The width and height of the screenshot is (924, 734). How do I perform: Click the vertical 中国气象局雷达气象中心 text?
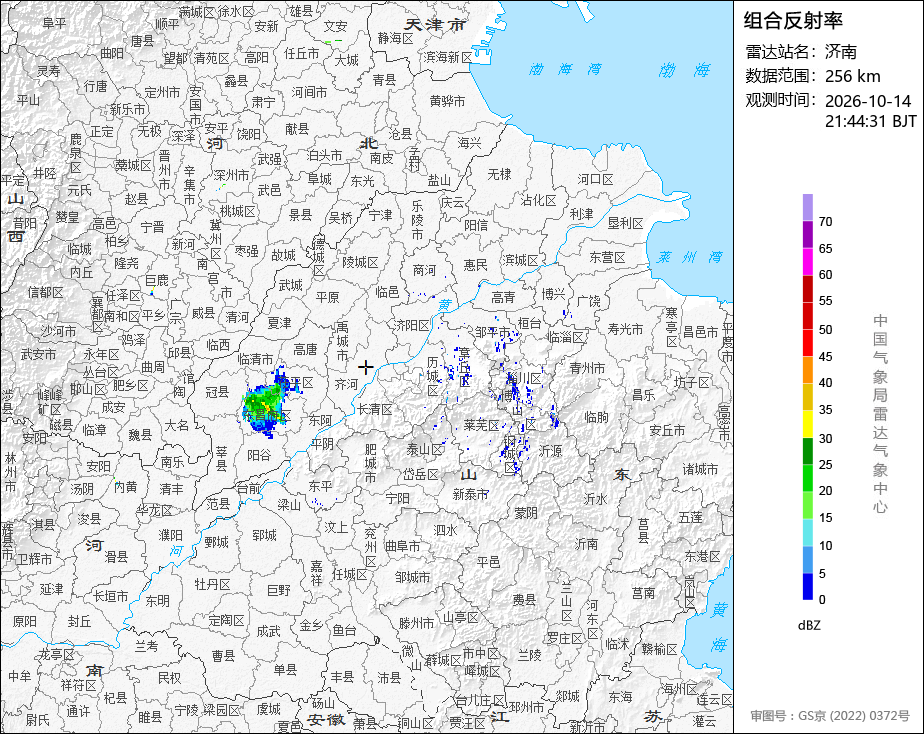(880, 414)
